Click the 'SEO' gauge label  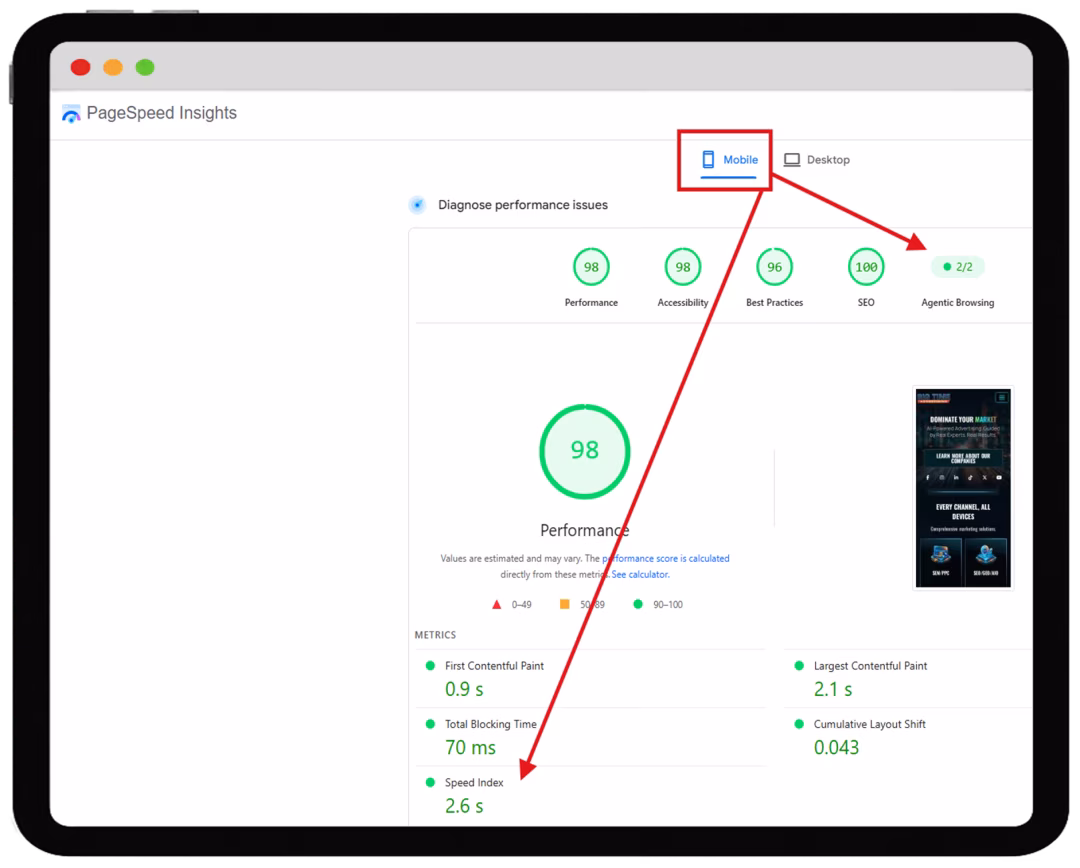coord(866,302)
